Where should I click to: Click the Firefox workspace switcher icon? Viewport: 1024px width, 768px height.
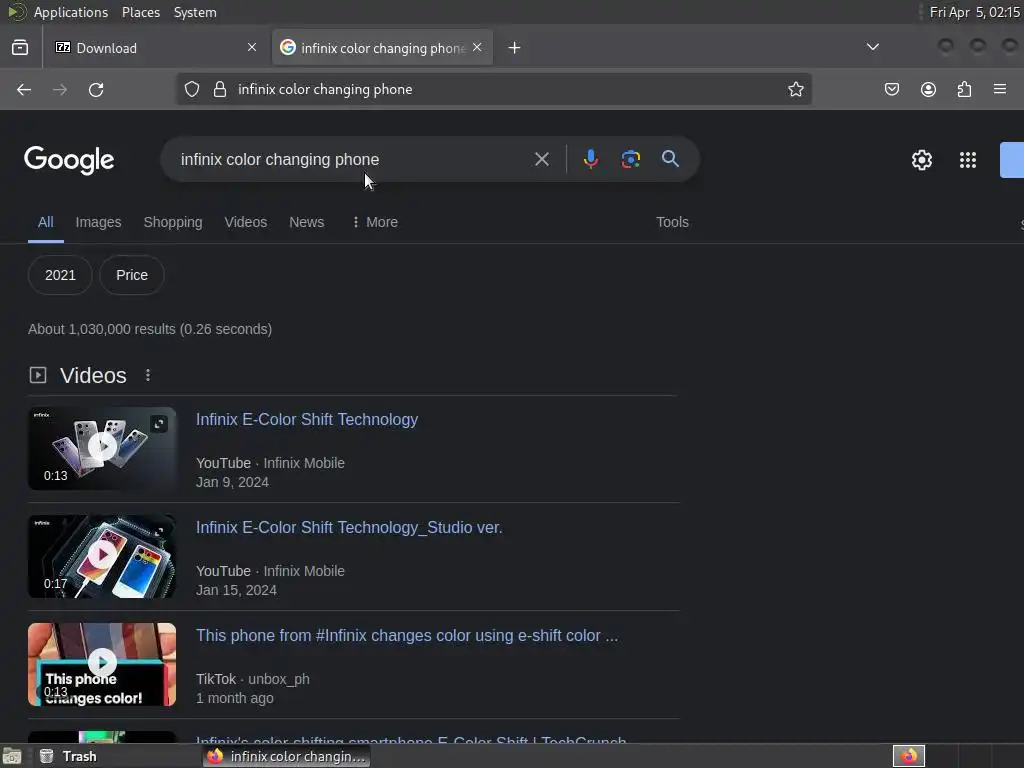pos(909,756)
